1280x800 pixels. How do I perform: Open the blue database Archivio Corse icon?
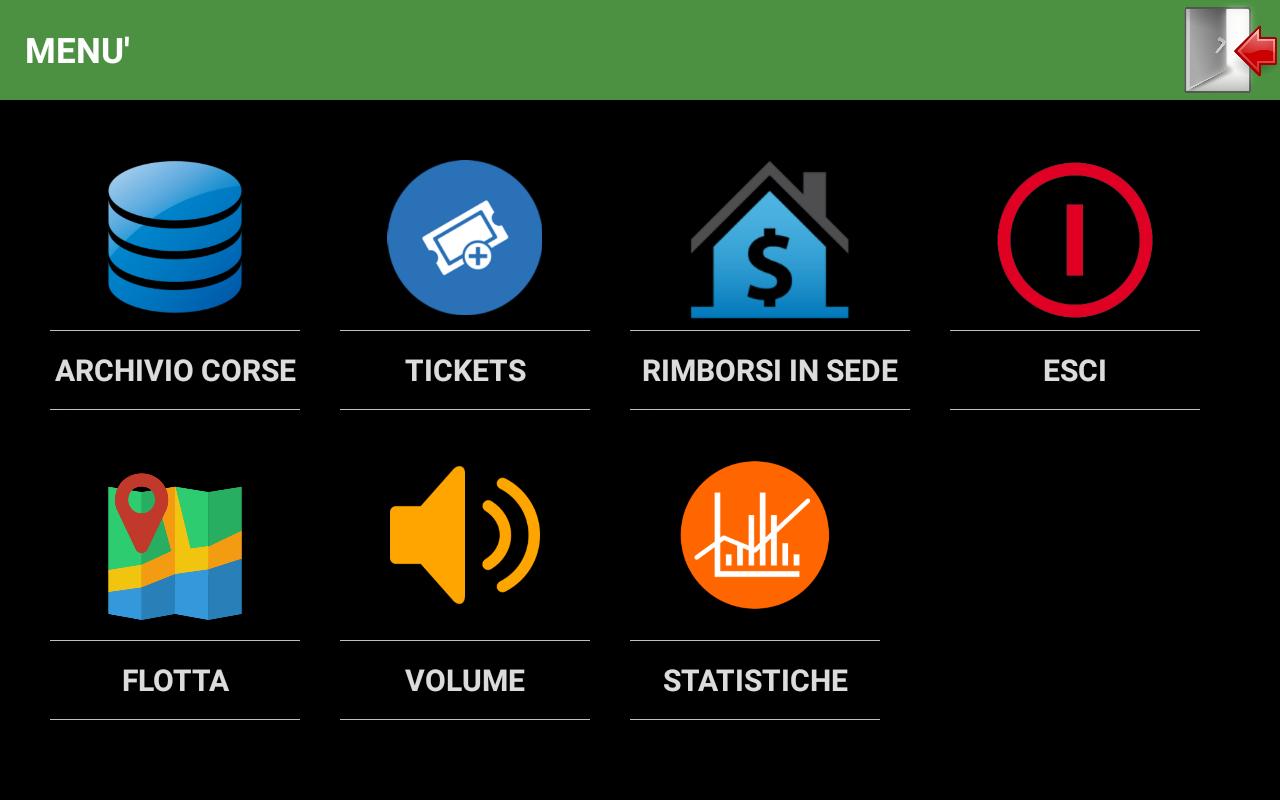coord(175,237)
